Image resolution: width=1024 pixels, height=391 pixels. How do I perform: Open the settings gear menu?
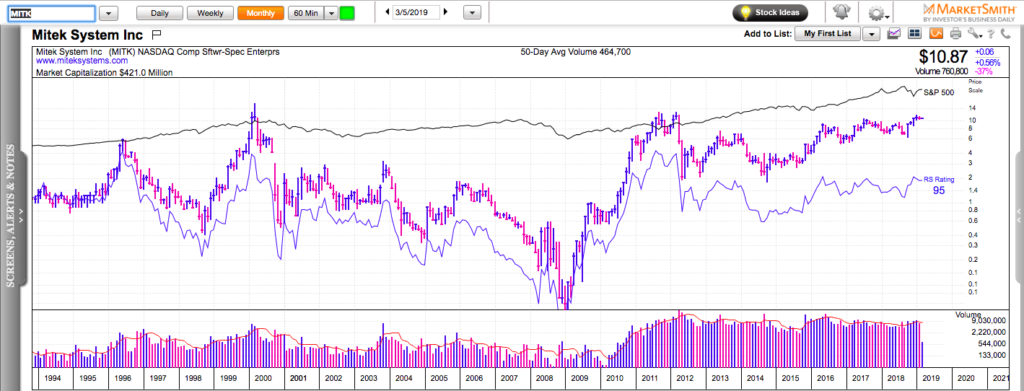coord(877,13)
